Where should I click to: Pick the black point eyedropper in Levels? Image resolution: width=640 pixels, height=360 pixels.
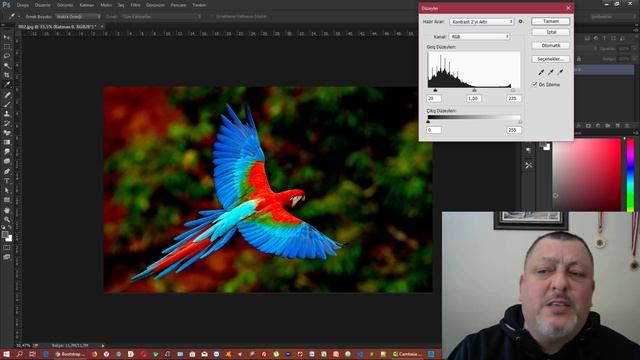[541, 72]
